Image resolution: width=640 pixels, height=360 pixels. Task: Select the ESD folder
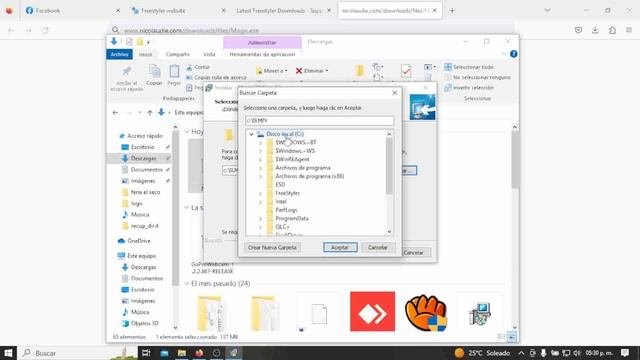click(280, 185)
